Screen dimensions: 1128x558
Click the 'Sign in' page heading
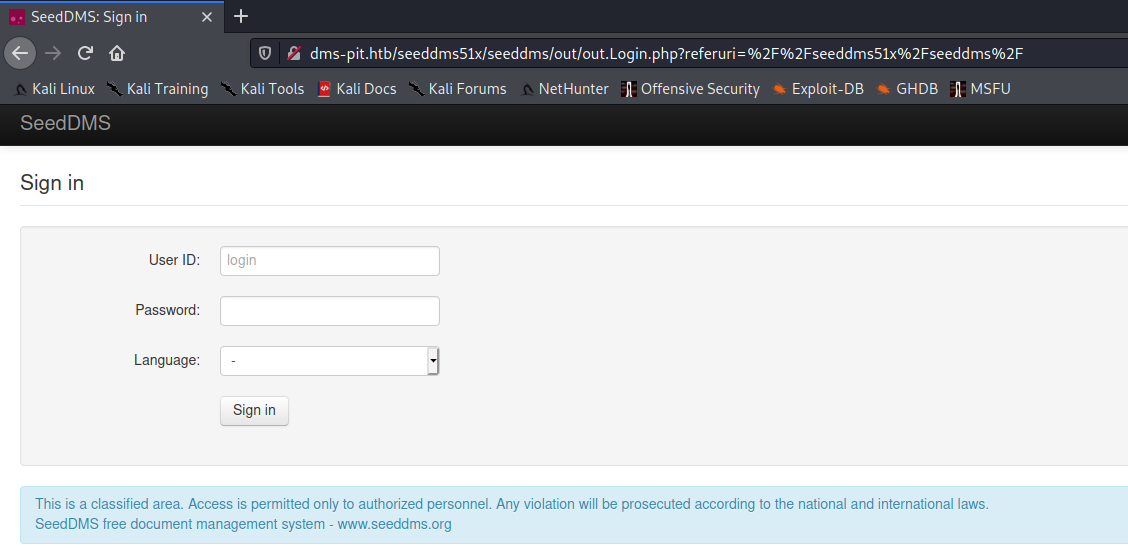tap(52, 183)
